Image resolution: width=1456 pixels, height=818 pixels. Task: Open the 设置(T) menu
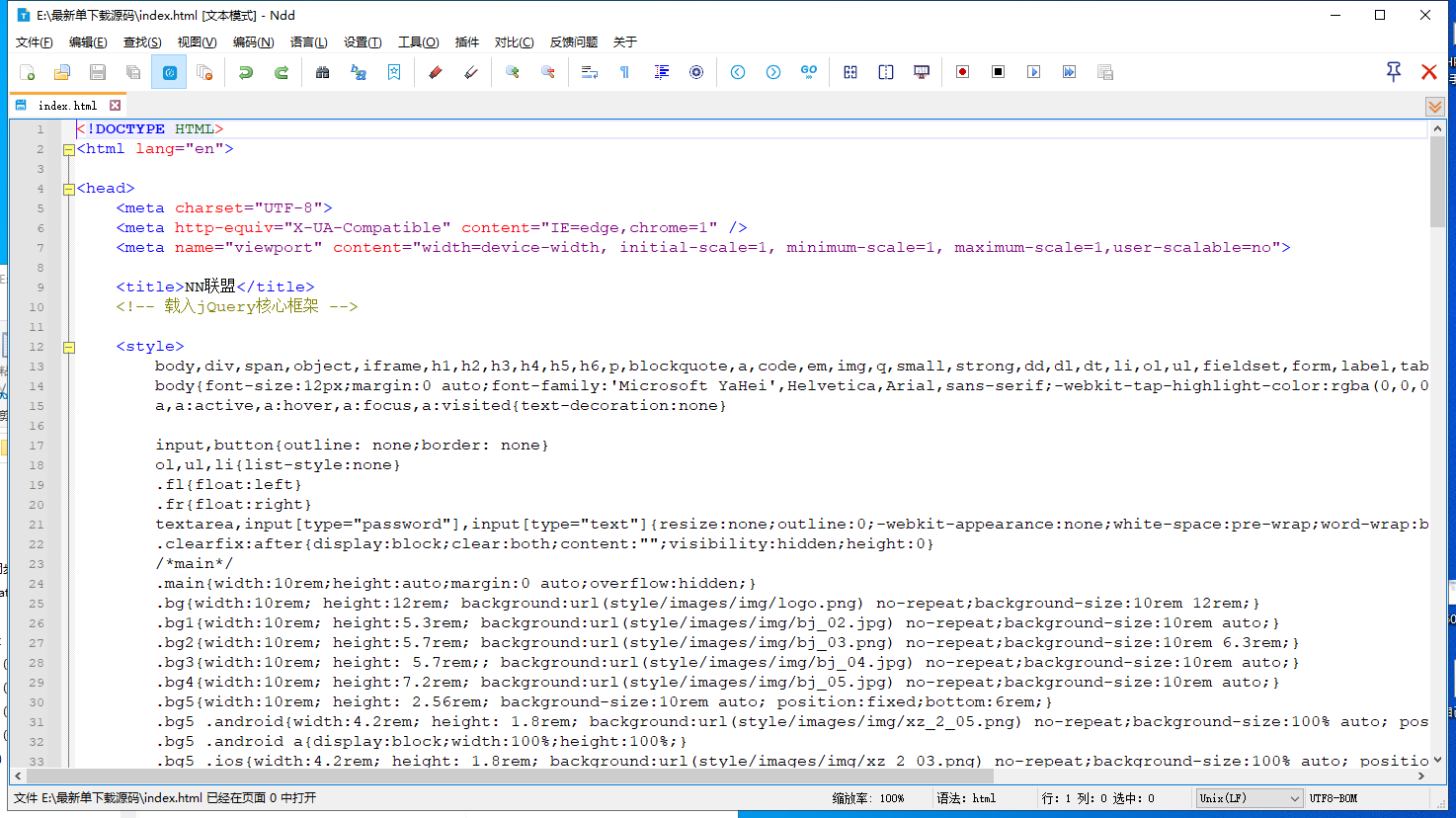click(363, 41)
